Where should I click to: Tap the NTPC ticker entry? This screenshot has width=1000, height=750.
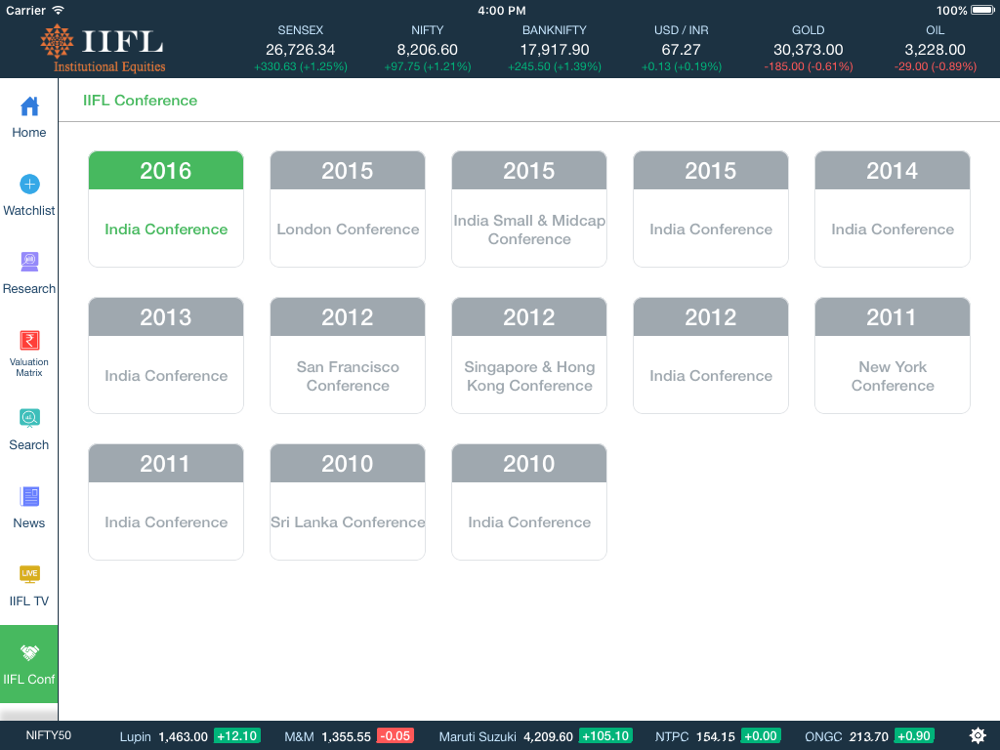717,737
